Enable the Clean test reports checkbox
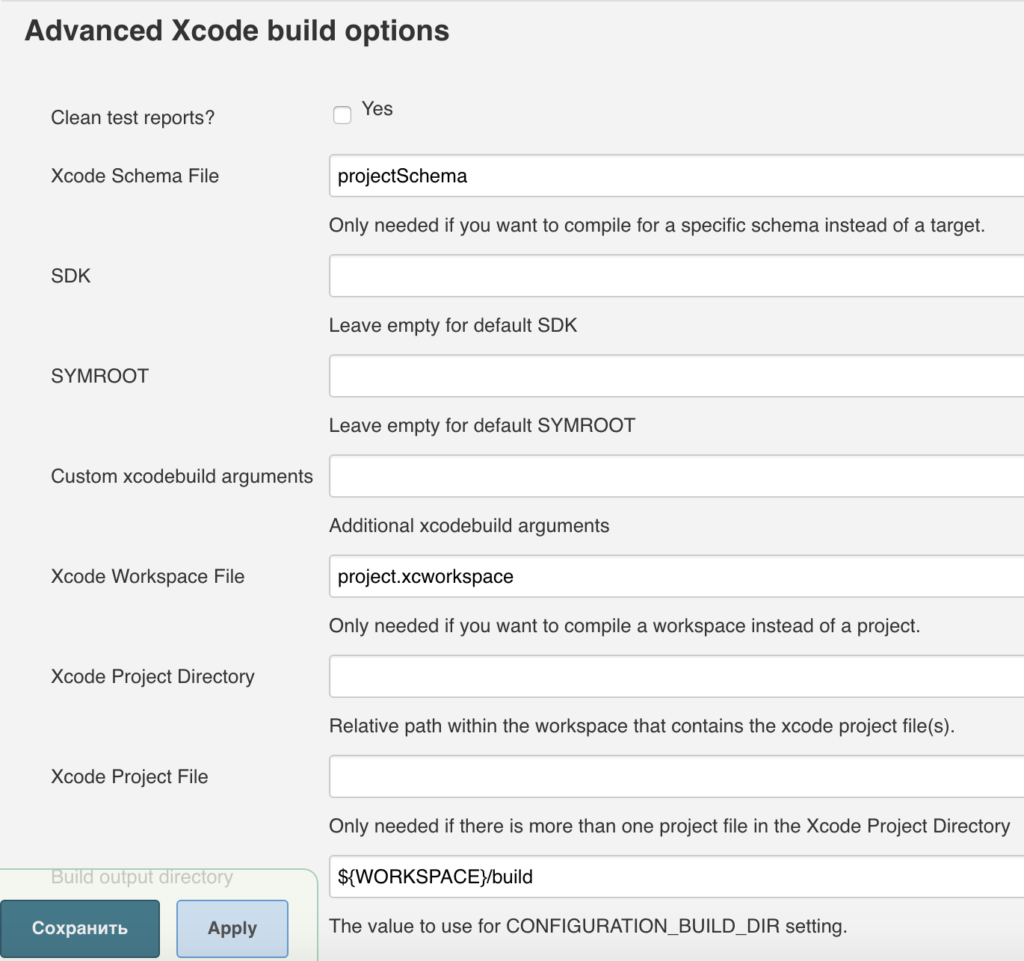This screenshot has width=1024, height=961. pos(342,115)
